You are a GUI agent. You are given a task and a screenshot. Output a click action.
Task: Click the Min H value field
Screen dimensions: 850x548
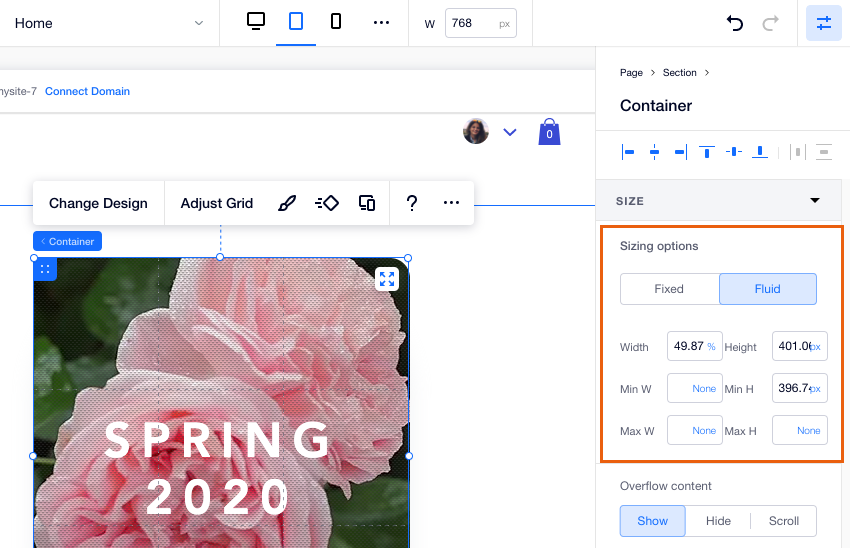coord(800,388)
